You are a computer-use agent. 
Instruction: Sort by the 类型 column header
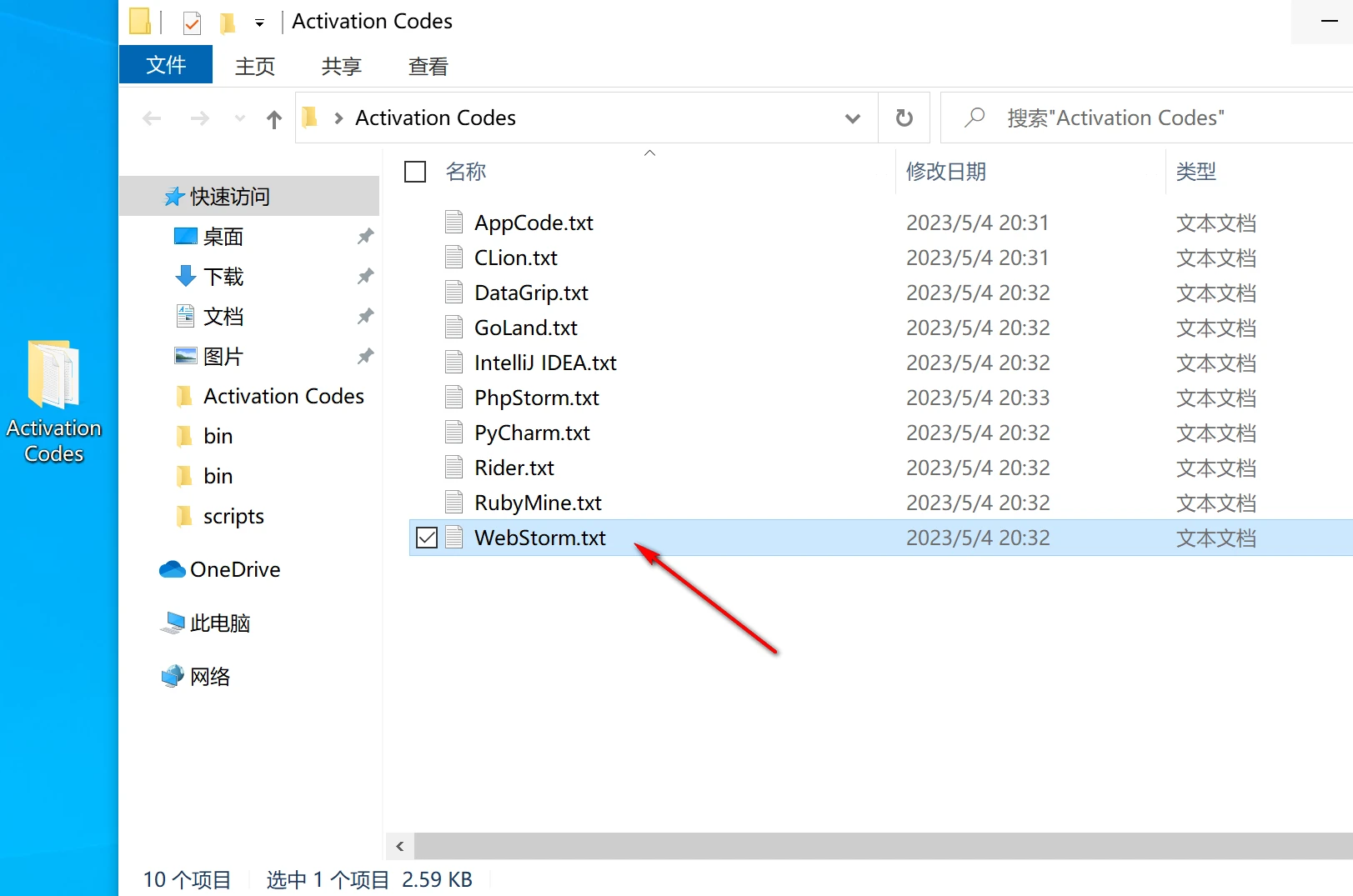click(x=1195, y=172)
